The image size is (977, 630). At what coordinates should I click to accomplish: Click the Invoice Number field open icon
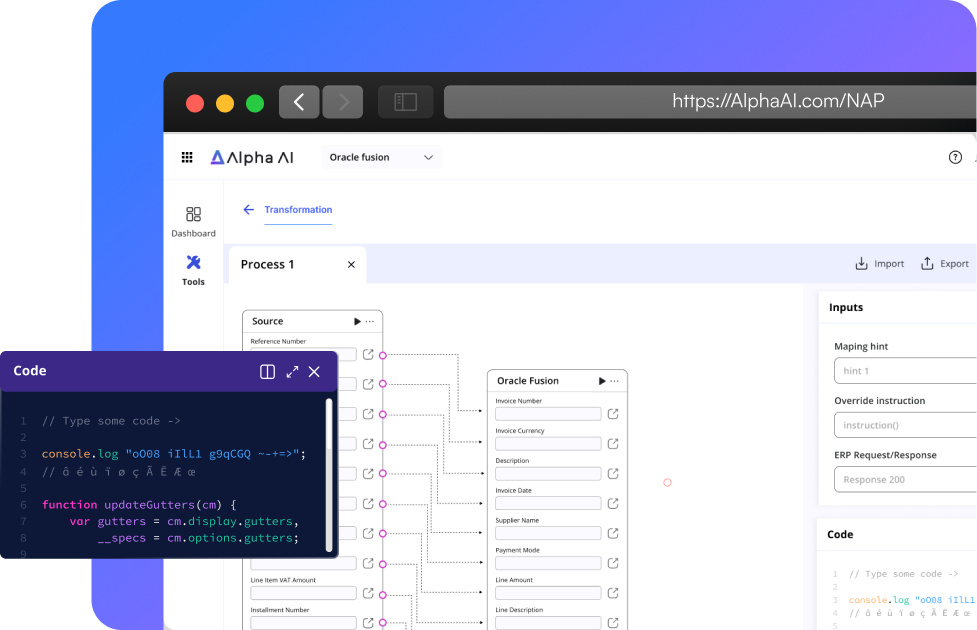pos(613,414)
